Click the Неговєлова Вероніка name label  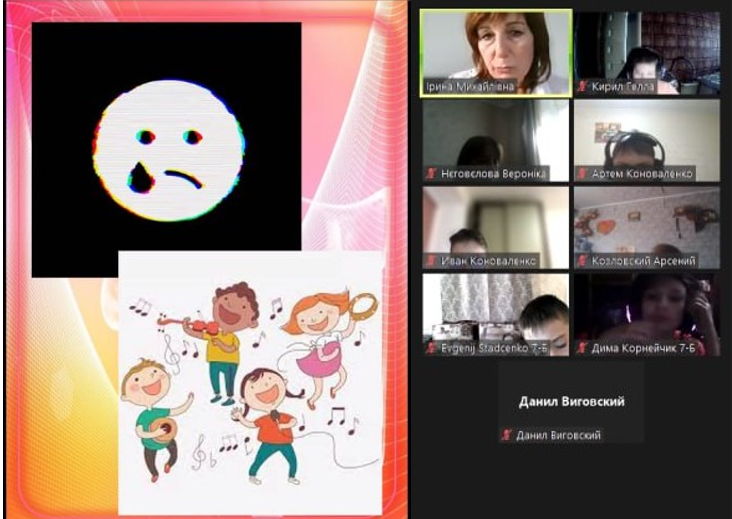point(493,174)
